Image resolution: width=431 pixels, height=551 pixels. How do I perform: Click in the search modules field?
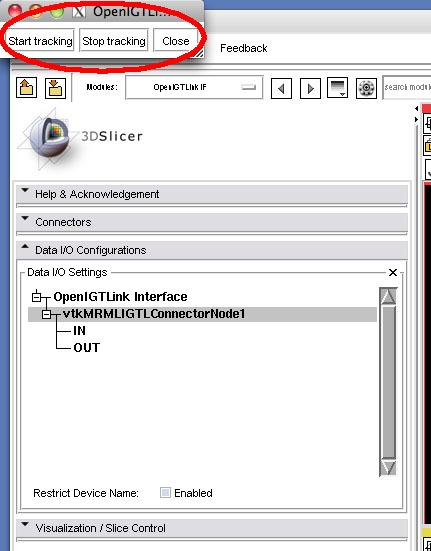[407, 87]
